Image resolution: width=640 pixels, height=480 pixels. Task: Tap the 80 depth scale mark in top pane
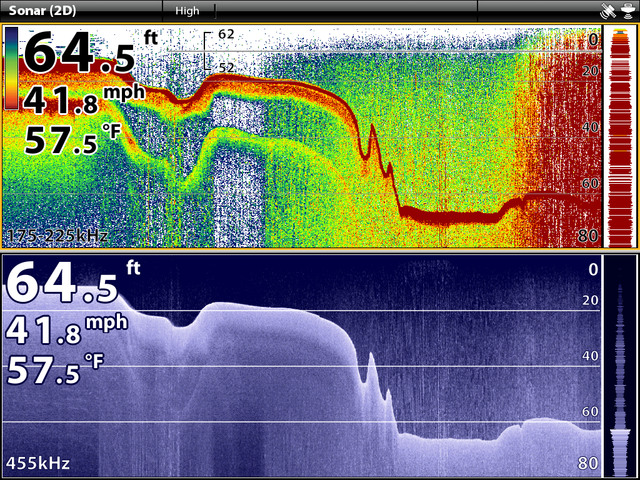tap(588, 236)
